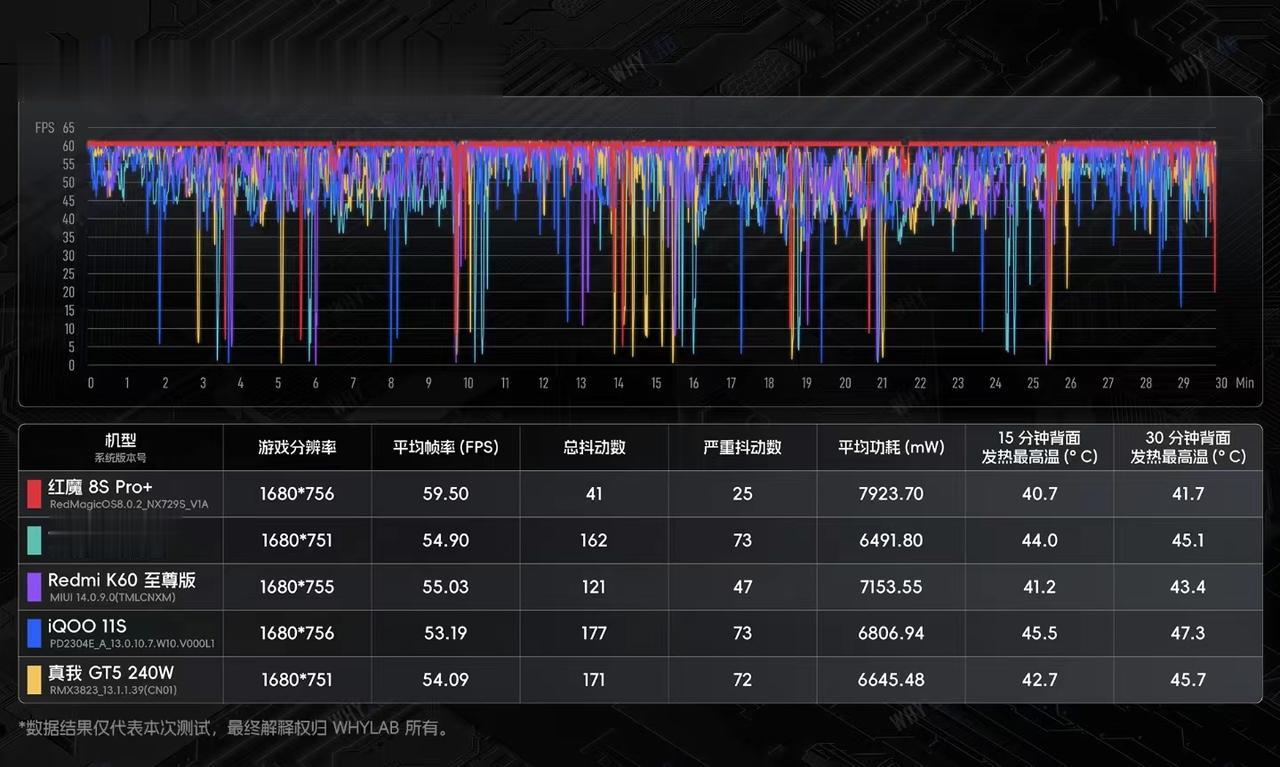Select the 机型 column header
This screenshot has height=767, width=1280.
click(121, 440)
